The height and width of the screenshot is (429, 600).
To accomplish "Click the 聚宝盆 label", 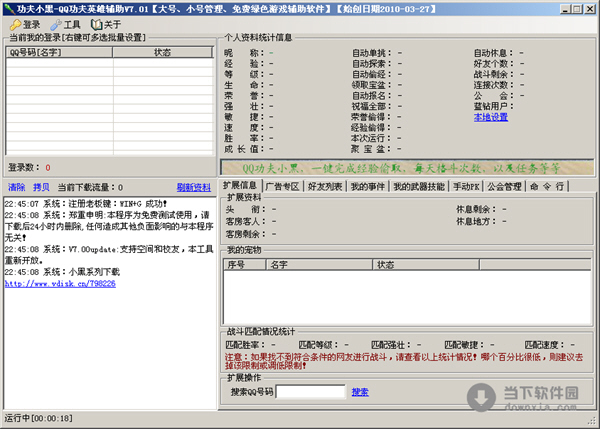I will point(371,149).
